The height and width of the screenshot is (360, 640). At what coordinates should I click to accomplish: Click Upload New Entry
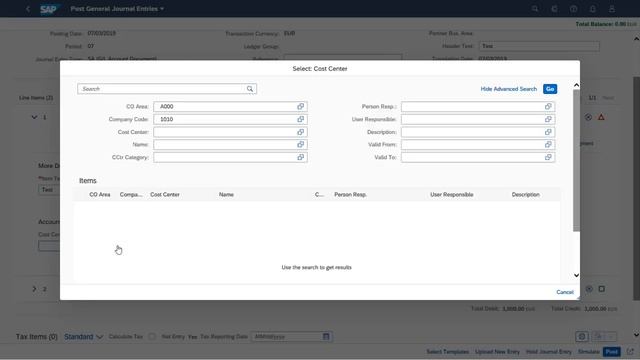497,351
